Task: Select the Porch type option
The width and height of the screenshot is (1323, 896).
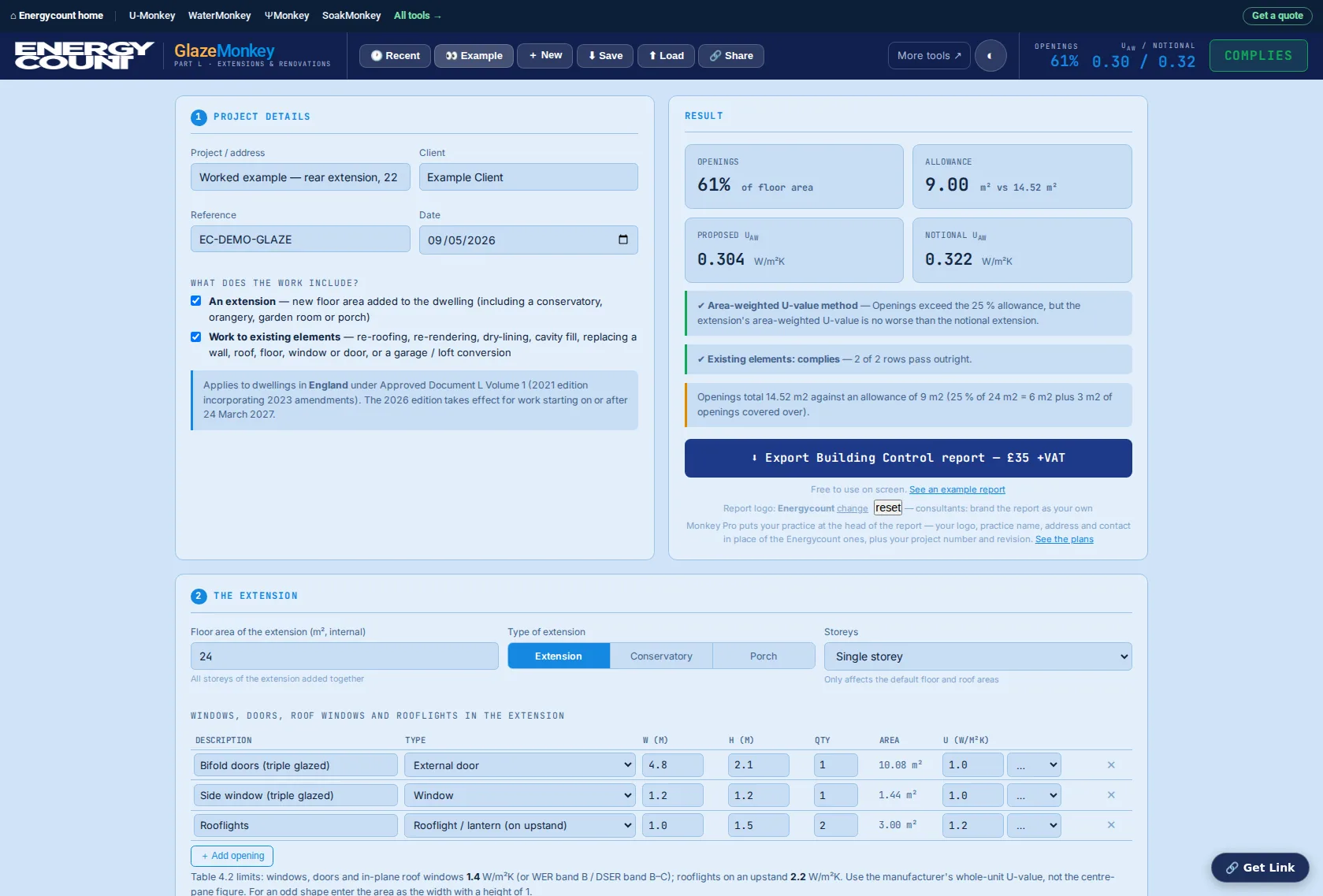Action: tap(764, 656)
